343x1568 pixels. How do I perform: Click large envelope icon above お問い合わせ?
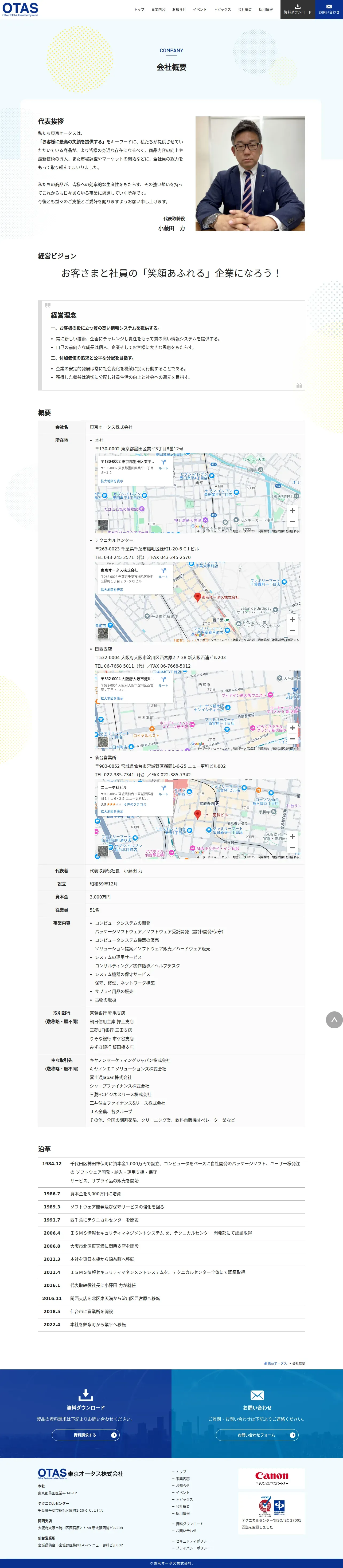point(257,1395)
